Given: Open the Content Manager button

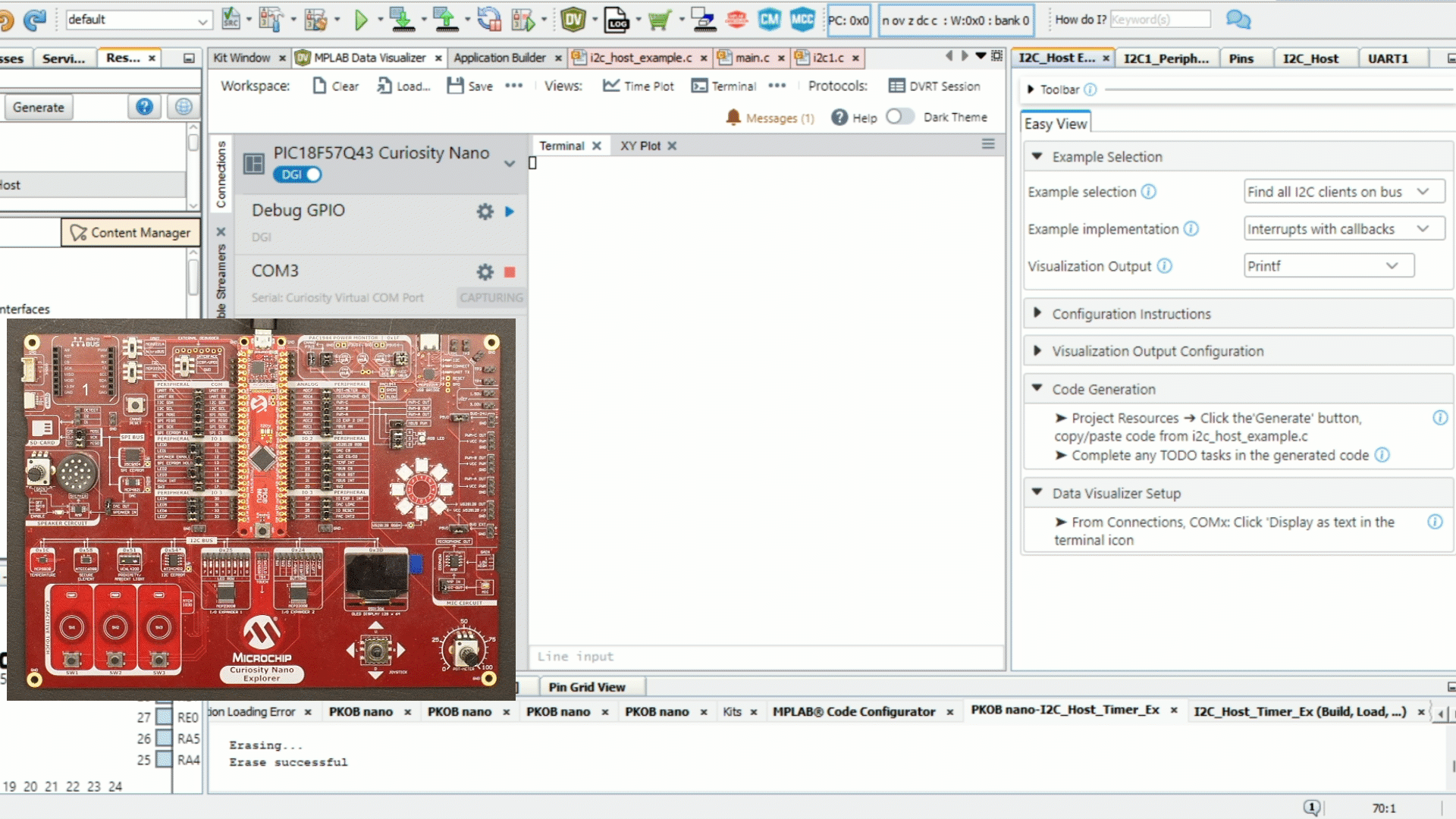Looking at the screenshot, I should point(130,233).
